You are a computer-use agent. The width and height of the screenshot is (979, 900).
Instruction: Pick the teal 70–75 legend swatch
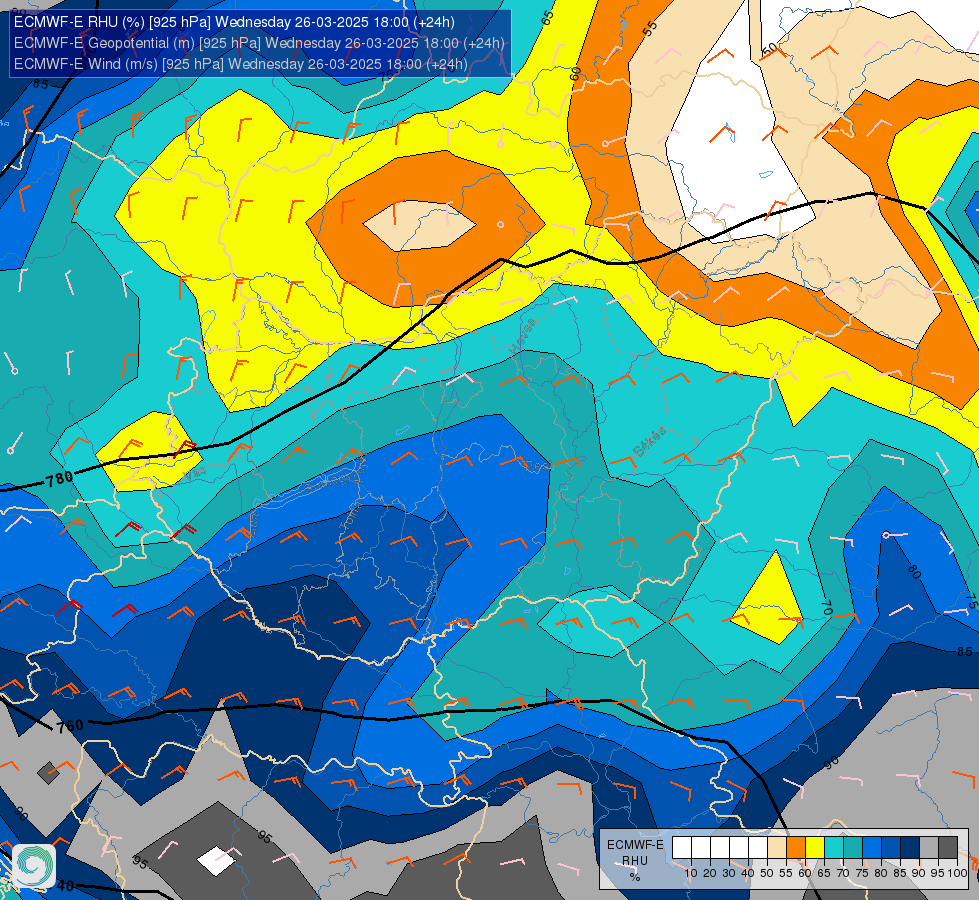853,848
